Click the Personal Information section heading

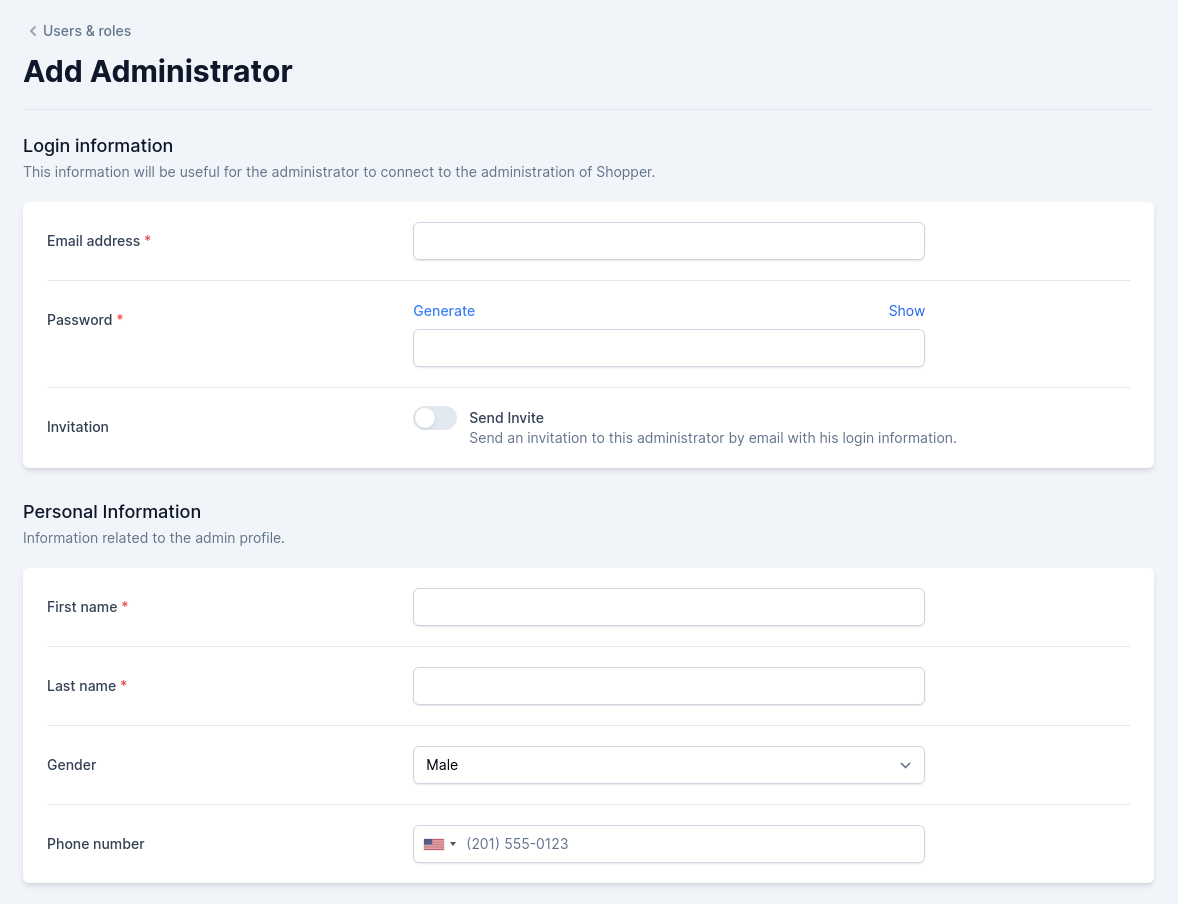112,512
